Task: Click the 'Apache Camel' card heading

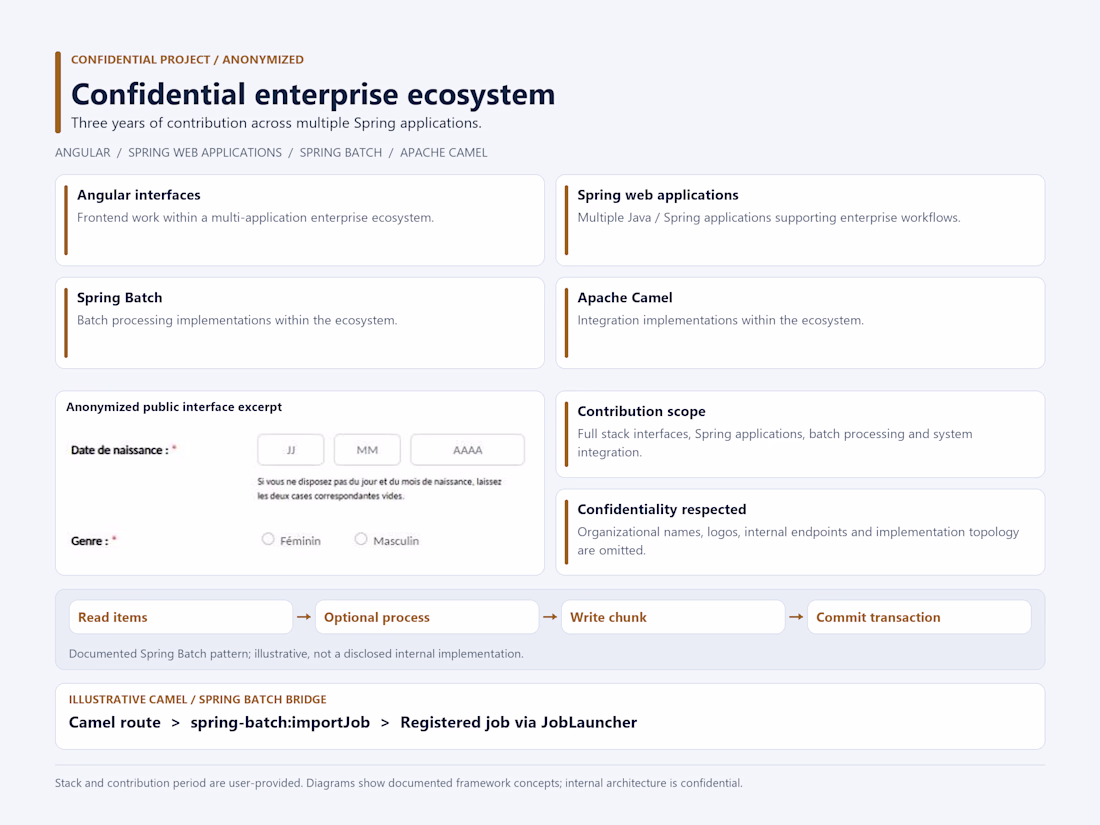Action: [x=625, y=297]
